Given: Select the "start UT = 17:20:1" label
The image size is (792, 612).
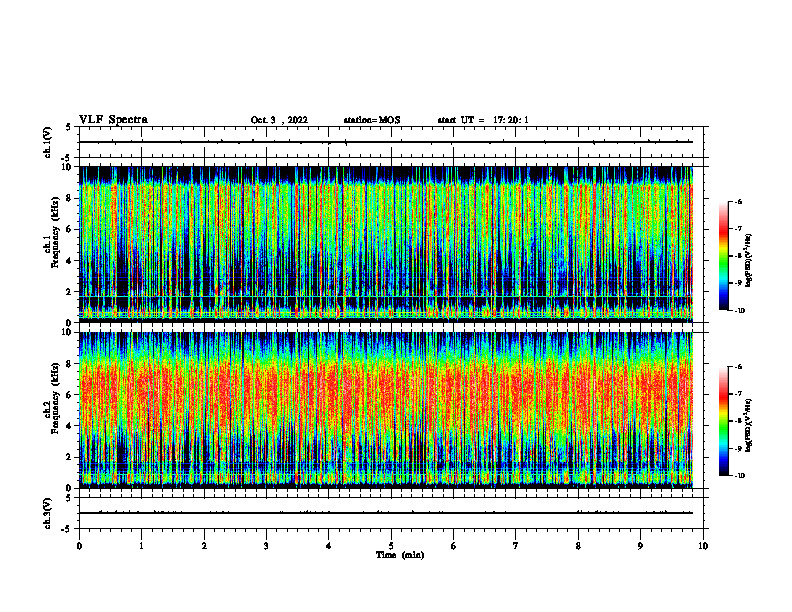Looking at the screenshot, I should tap(483, 120).
